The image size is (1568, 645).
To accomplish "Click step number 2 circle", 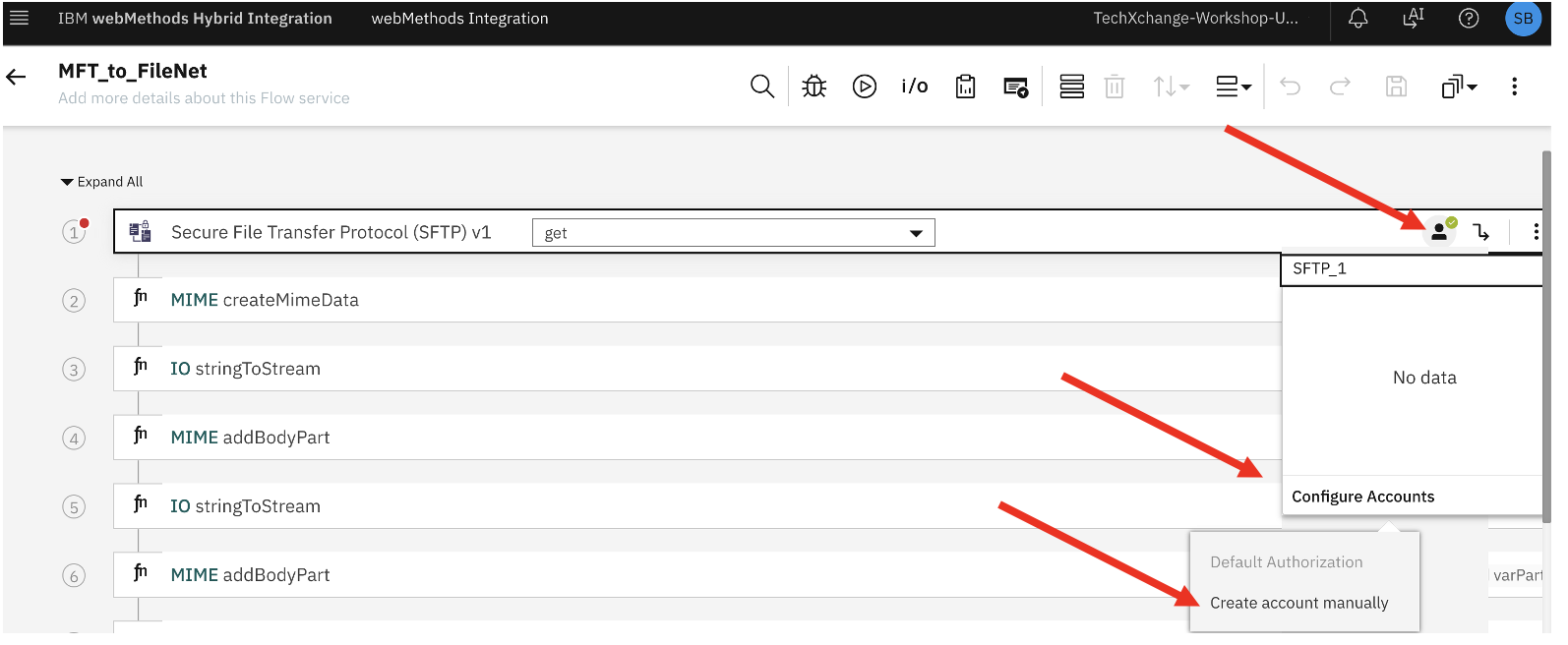I will pyautogui.click(x=74, y=301).
